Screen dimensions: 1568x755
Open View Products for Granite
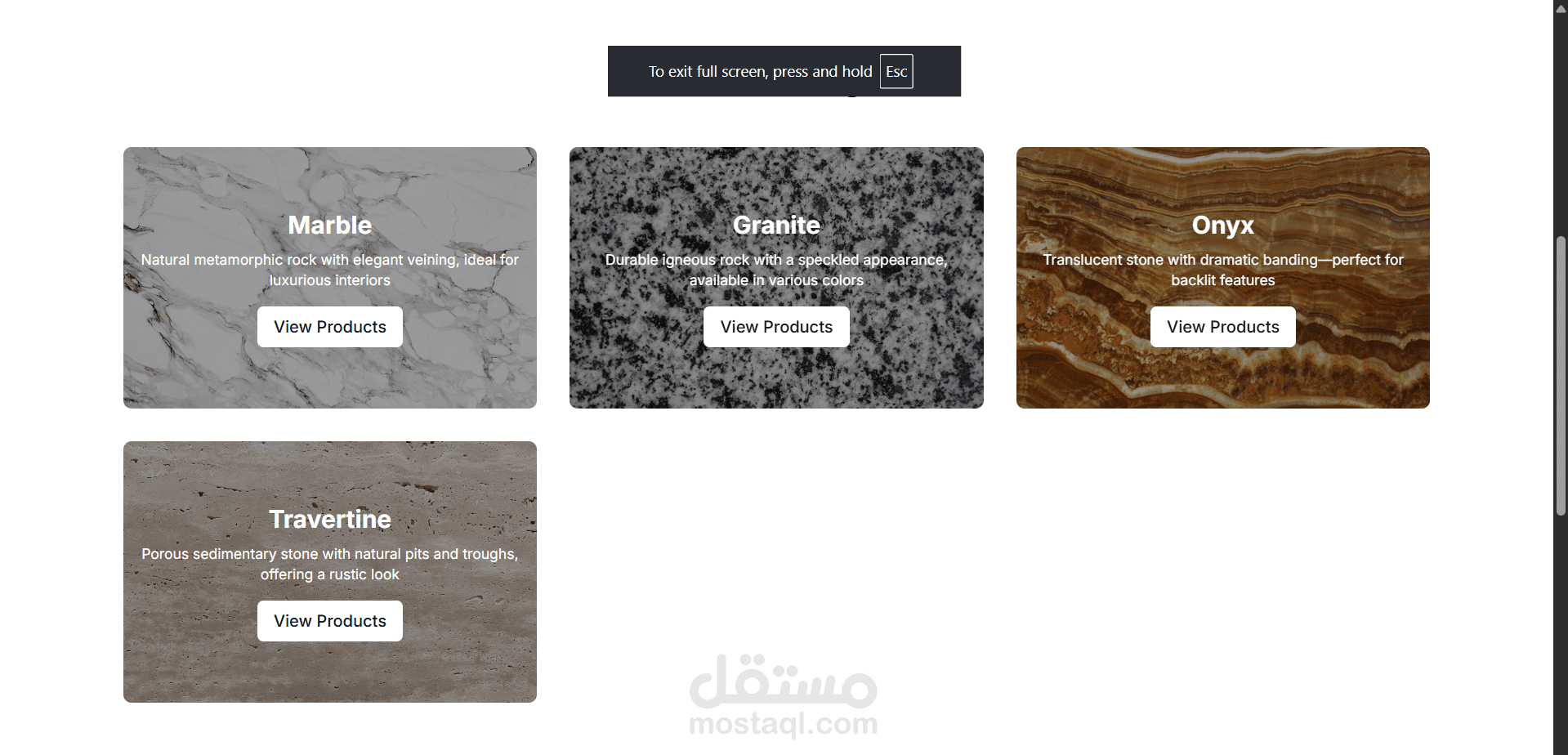click(x=776, y=327)
